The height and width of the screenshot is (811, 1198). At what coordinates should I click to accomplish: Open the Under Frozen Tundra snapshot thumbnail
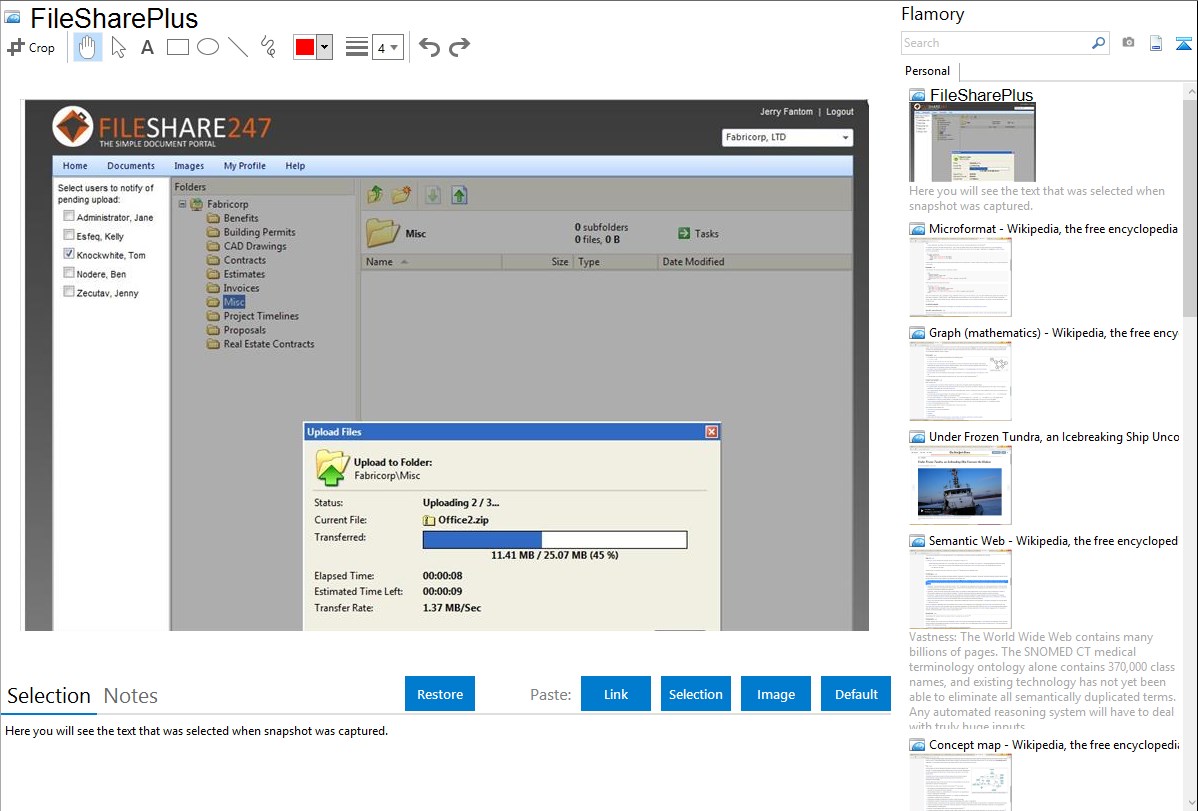point(960,485)
